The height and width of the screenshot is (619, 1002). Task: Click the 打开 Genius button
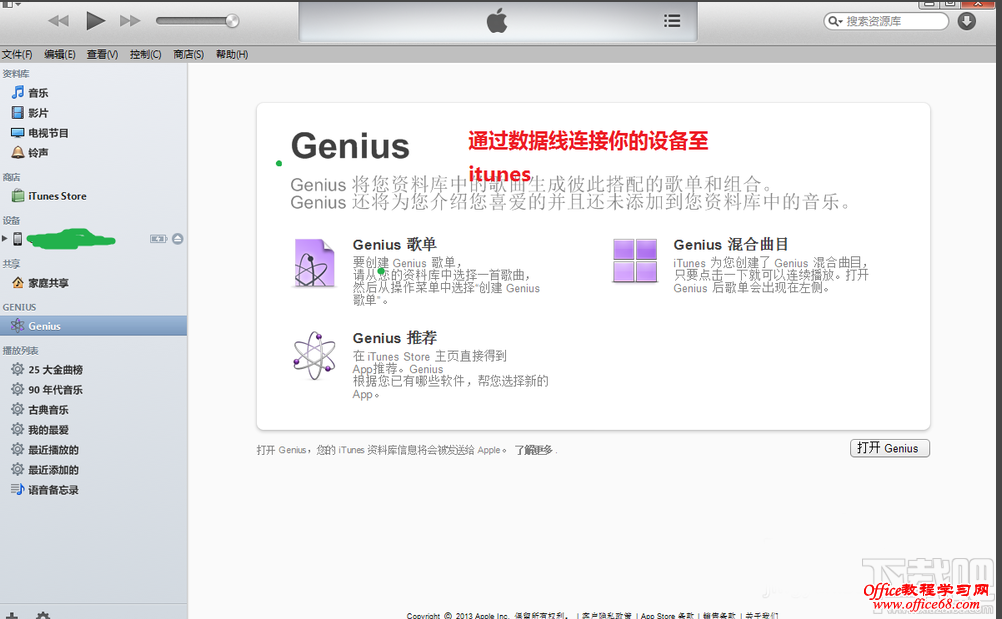pos(889,449)
